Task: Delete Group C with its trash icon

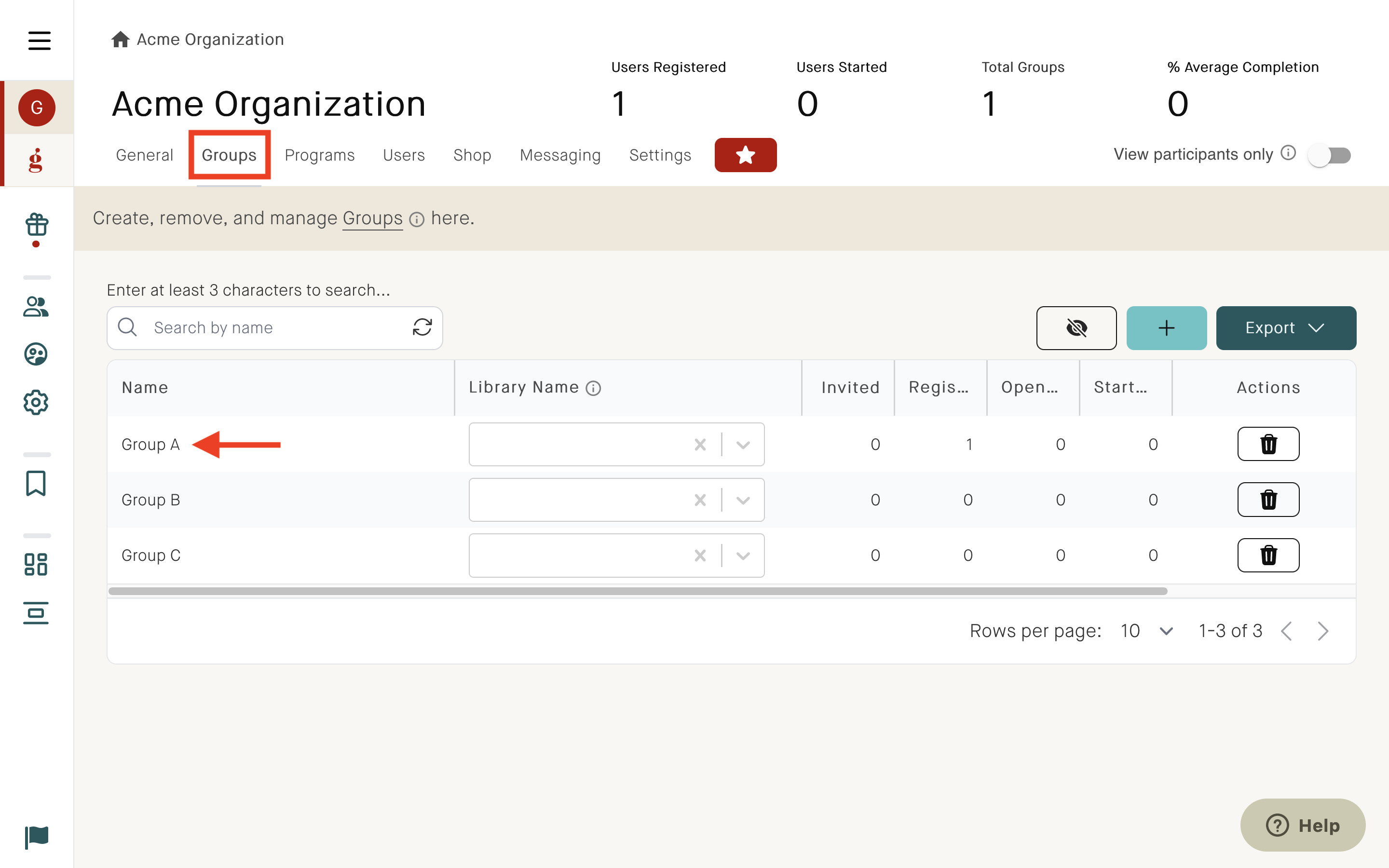Action: tap(1268, 555)
